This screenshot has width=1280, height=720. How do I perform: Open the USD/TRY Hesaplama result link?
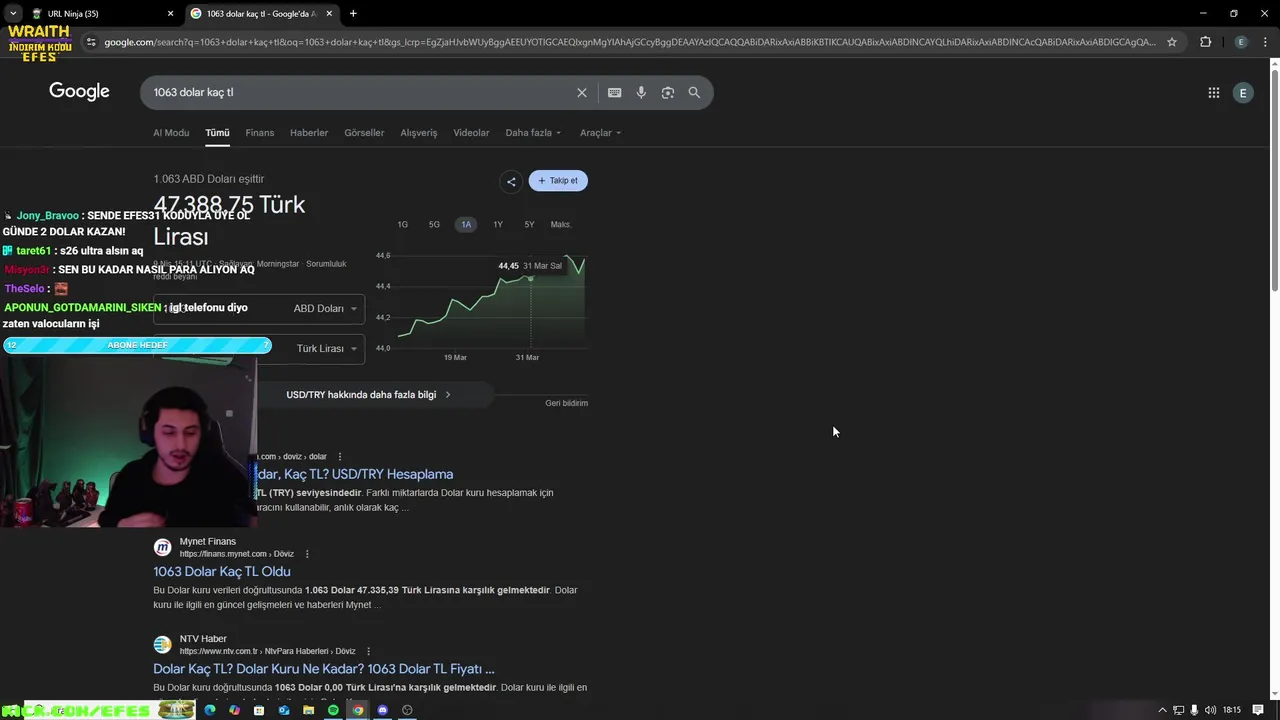(355, 474)
